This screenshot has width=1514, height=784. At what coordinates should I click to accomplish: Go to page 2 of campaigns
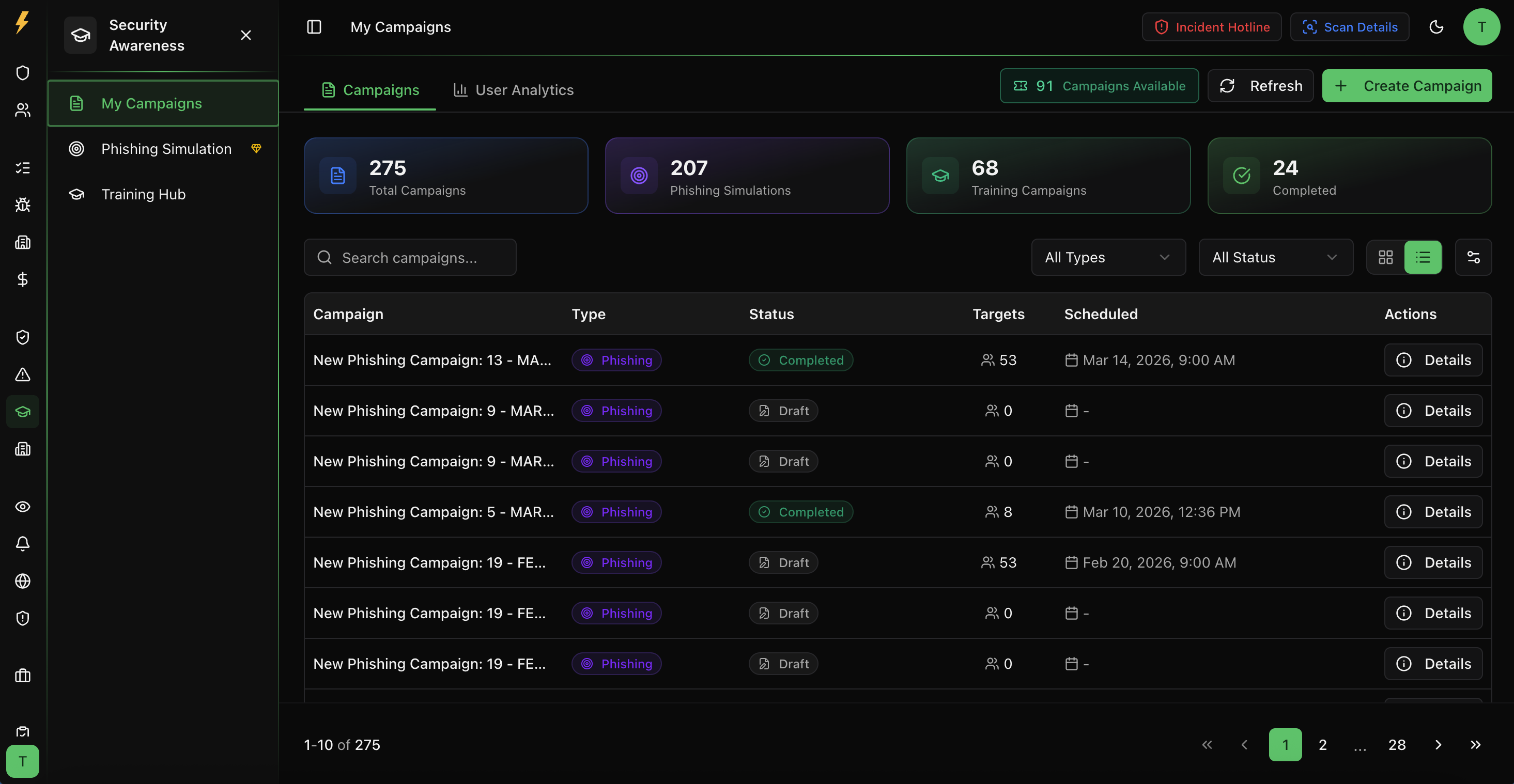click(x=1322, y=745)
